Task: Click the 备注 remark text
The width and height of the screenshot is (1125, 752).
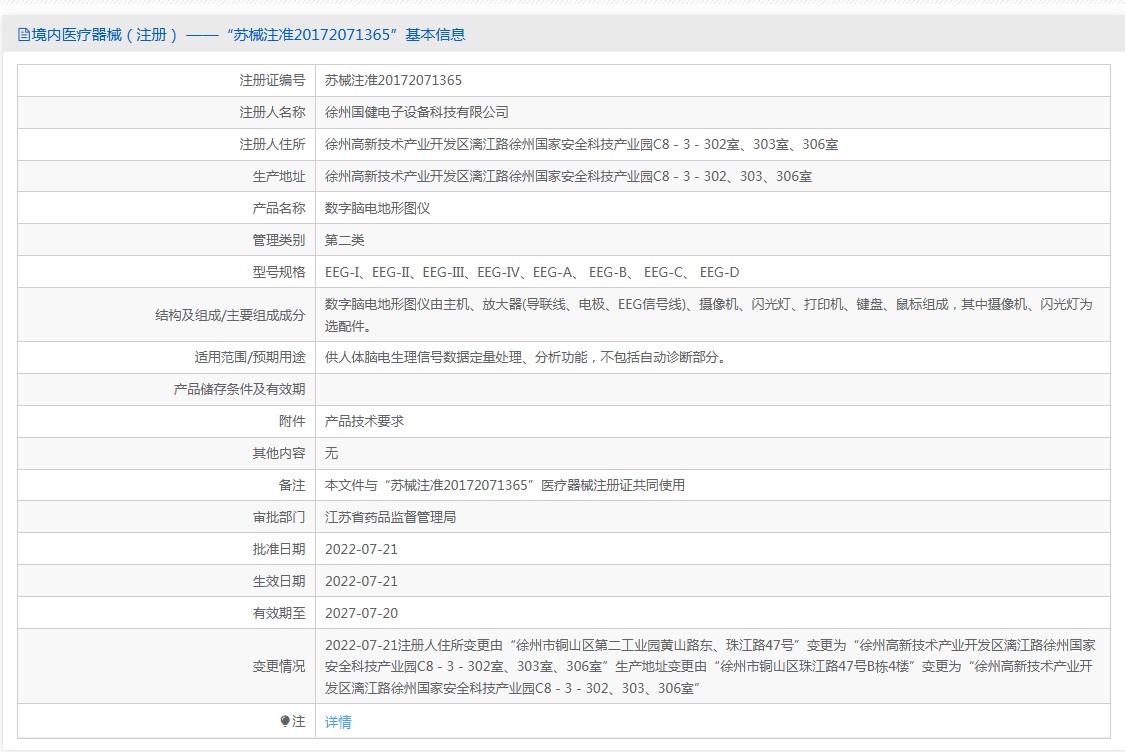Action: (505, 485)
